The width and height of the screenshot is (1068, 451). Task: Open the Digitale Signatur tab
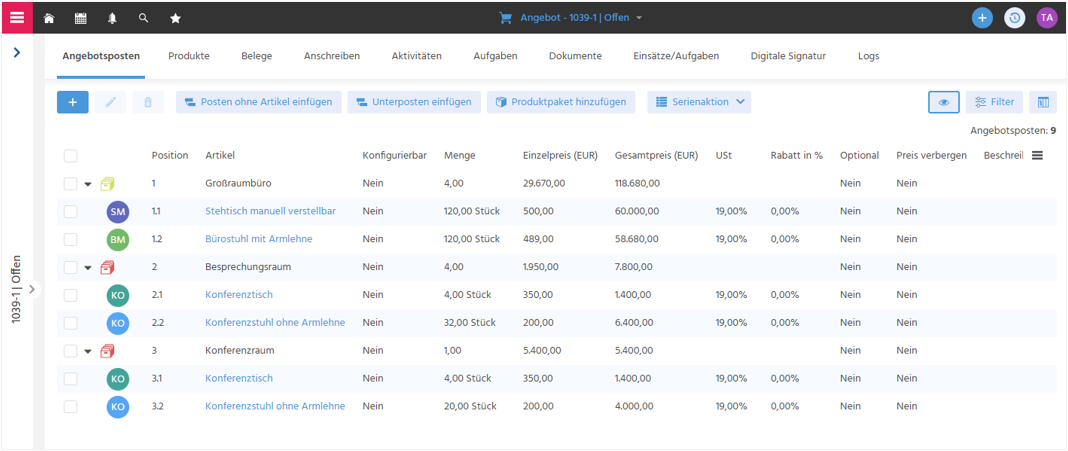pyautogui.click(x=788, y=56)
